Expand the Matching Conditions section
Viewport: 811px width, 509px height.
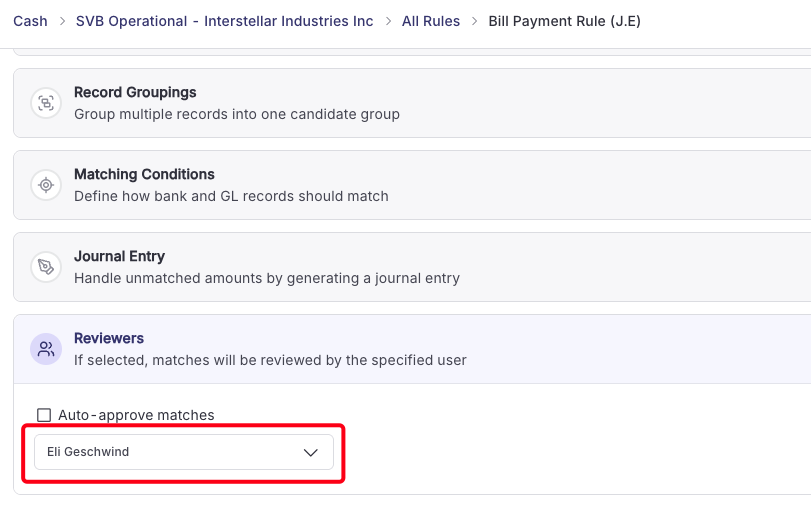412,185
